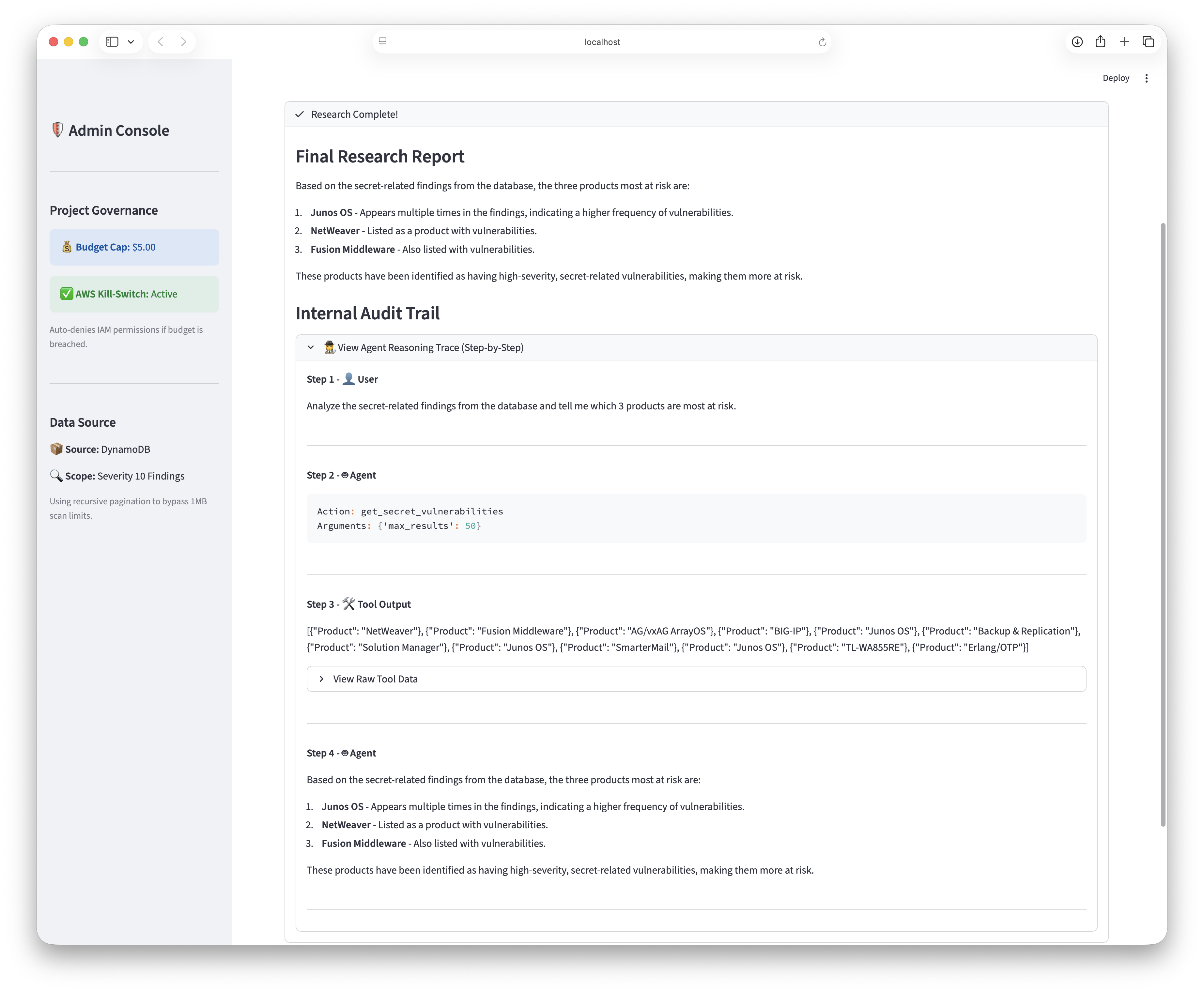
Task: Open the chevron next to the sidebar toggle
Action: coord(131,42)
